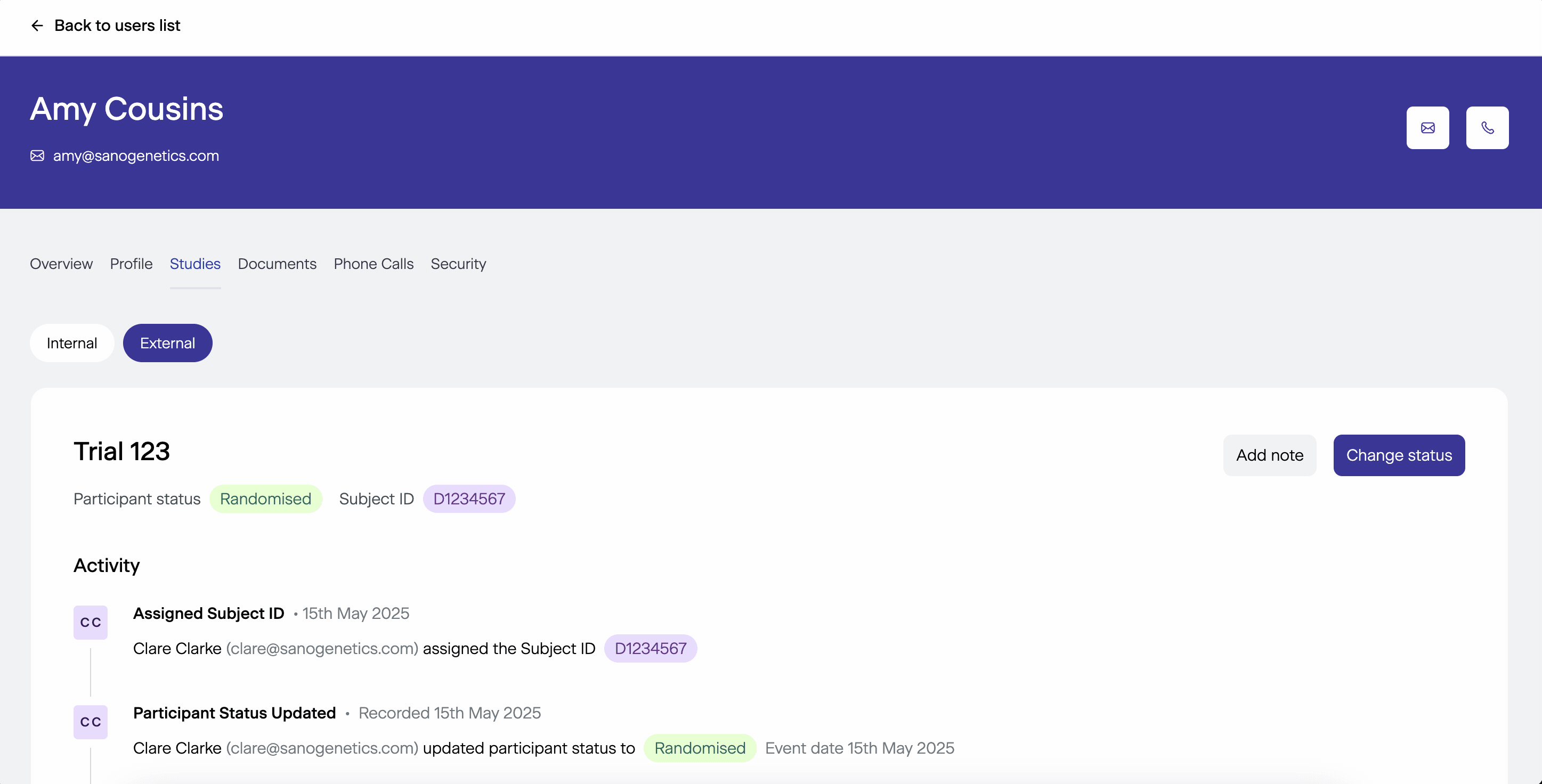Select the External studies toggle
The width and height of the screenshot is (1542, 784).
coord(168,343)
